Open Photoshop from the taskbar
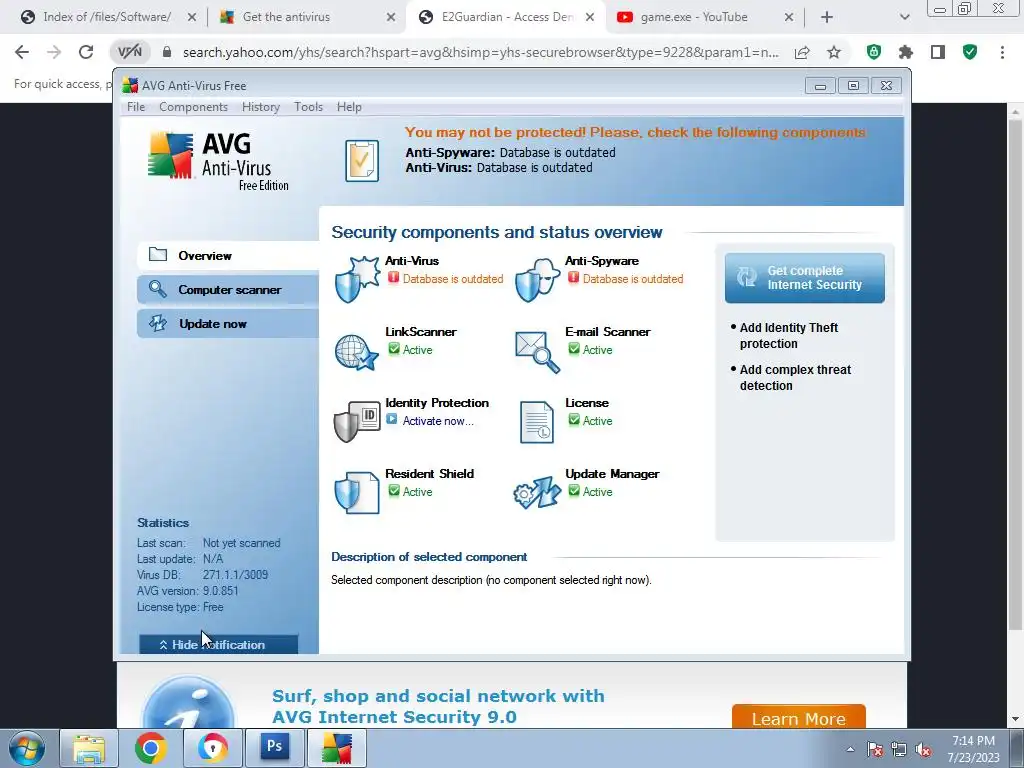The width and height of the screenshot is (1024, 768). (274, 747)
